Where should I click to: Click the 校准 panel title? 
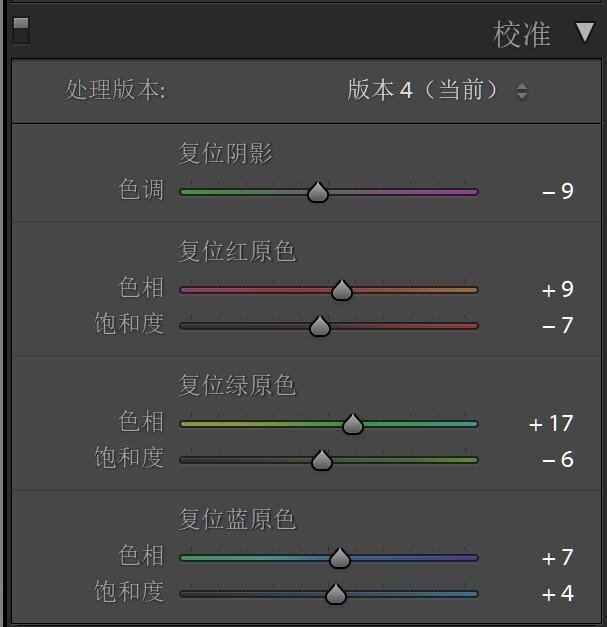[522, 34]
